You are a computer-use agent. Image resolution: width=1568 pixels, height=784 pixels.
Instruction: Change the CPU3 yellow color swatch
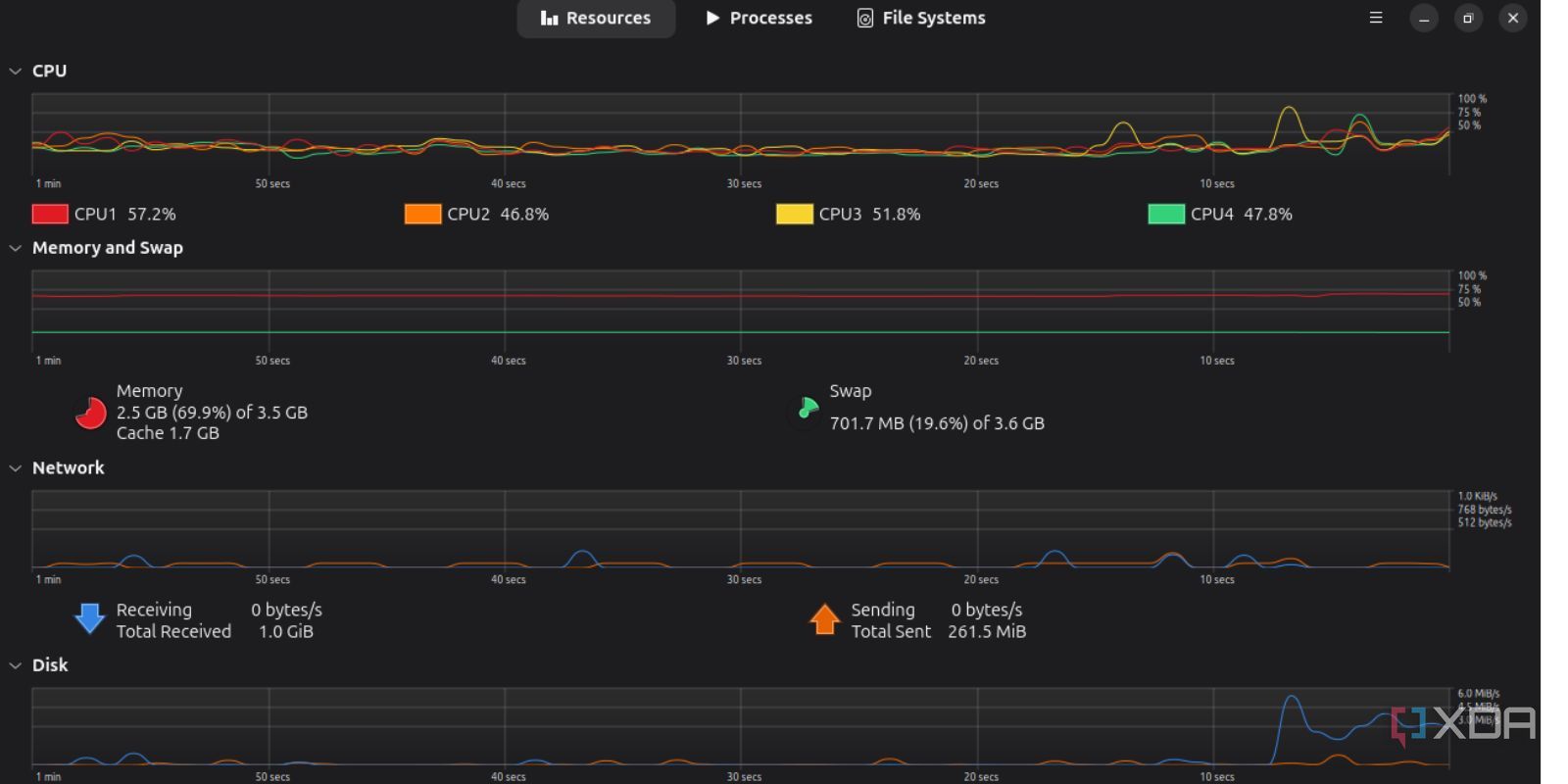tap(795, 214)
